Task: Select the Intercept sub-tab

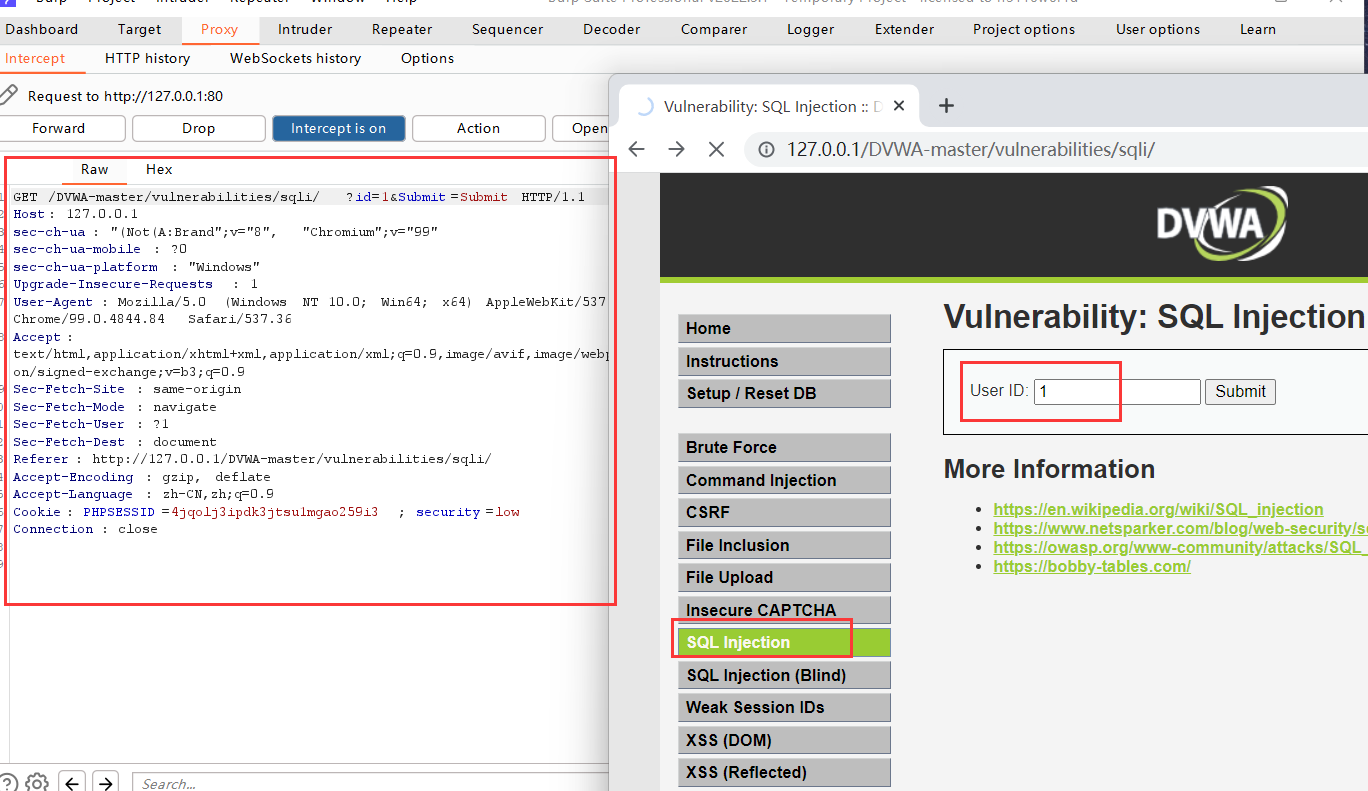Action: coord(35,58)
